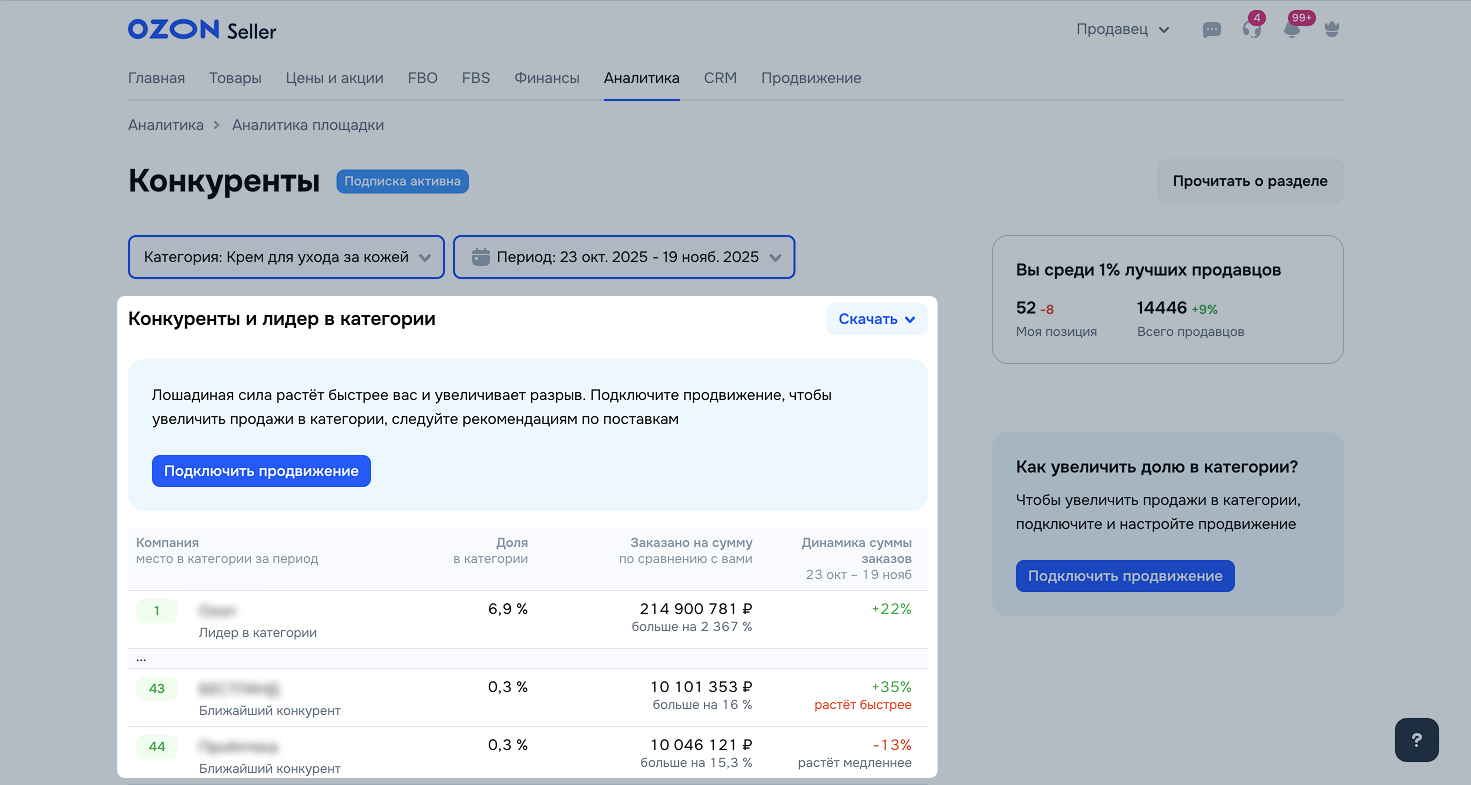Click Подключить продвижение in the right sidebar
Viewport: 1471px width, 785px height.
click(1125, 576)
